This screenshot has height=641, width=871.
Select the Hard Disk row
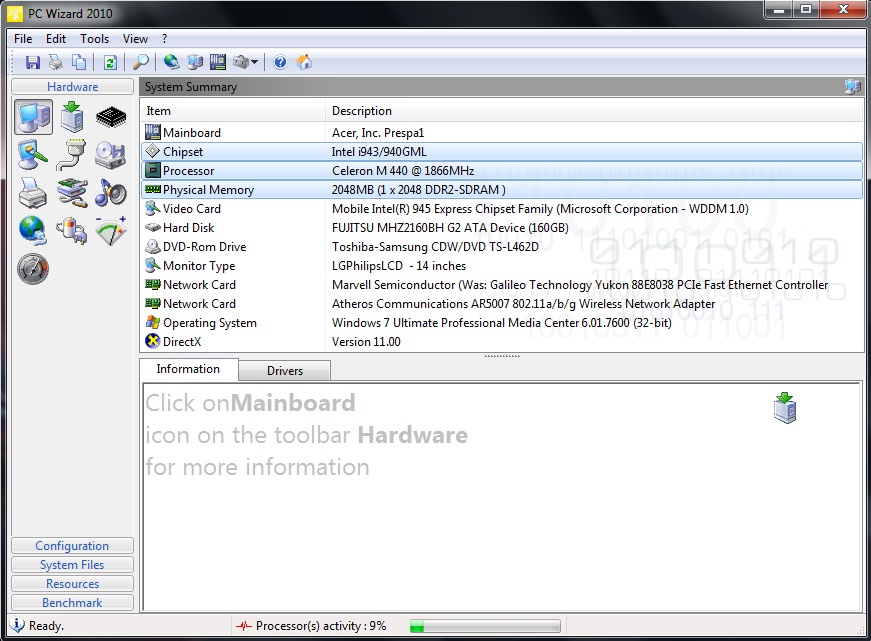[x=502, y=228]
